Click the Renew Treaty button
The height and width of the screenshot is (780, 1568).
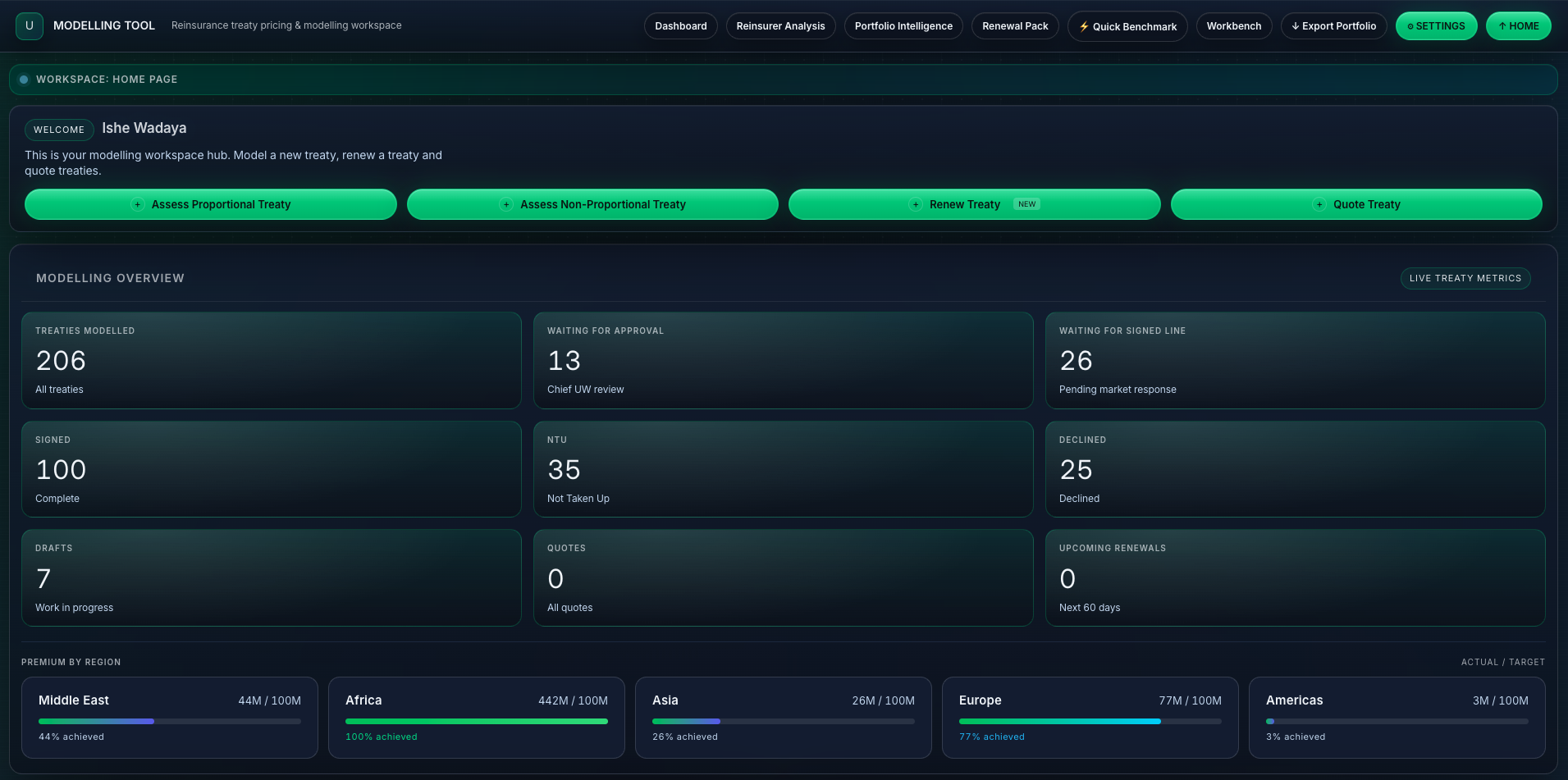[975, 204]
